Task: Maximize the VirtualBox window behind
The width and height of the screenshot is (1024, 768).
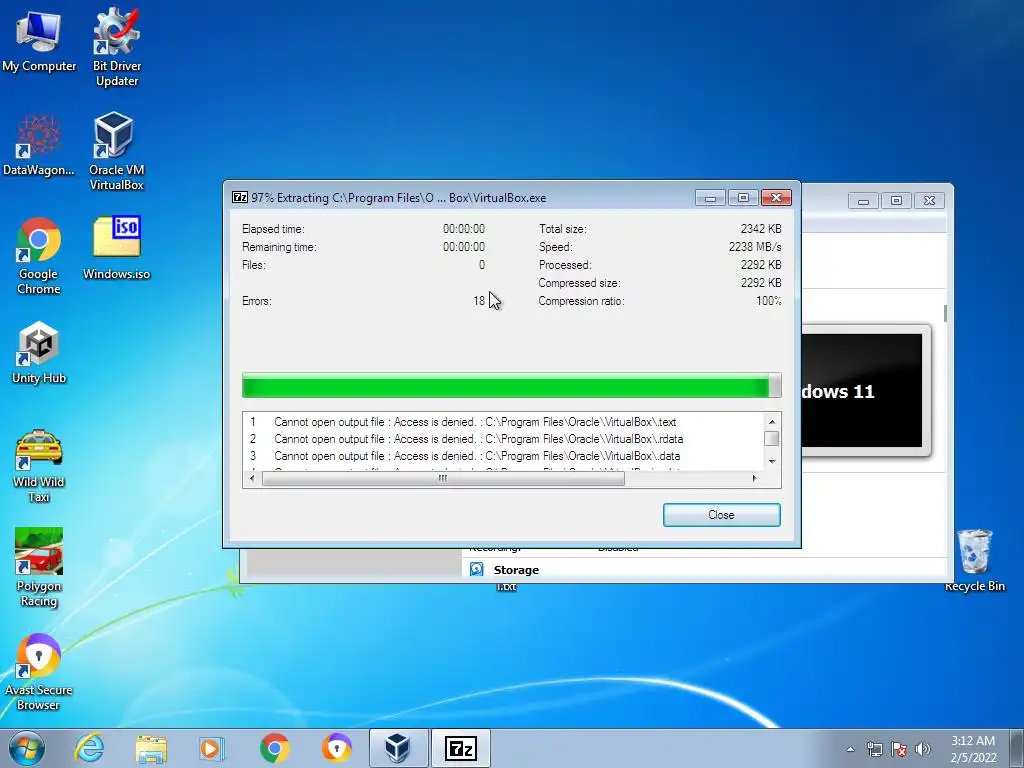Action: (896, 200)
